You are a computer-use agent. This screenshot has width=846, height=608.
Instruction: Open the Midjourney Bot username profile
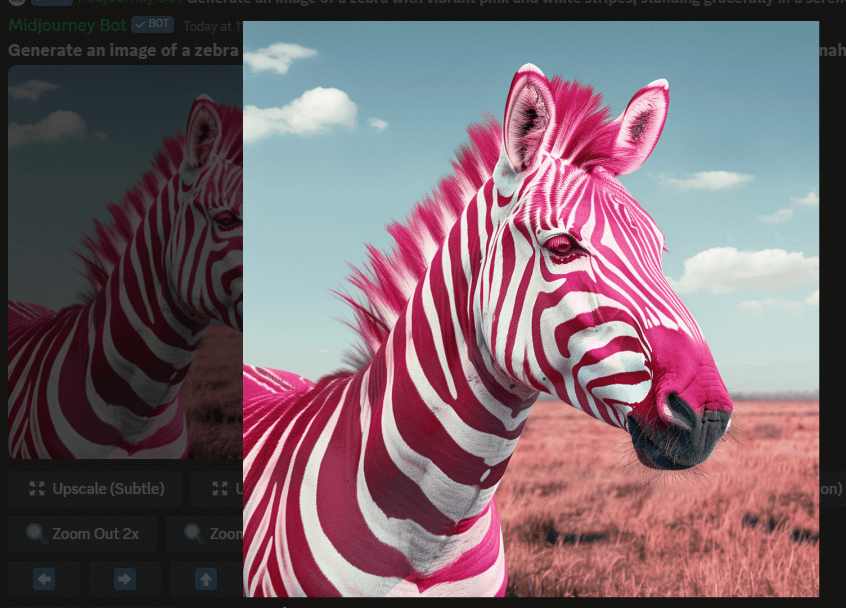pos(67,25)
